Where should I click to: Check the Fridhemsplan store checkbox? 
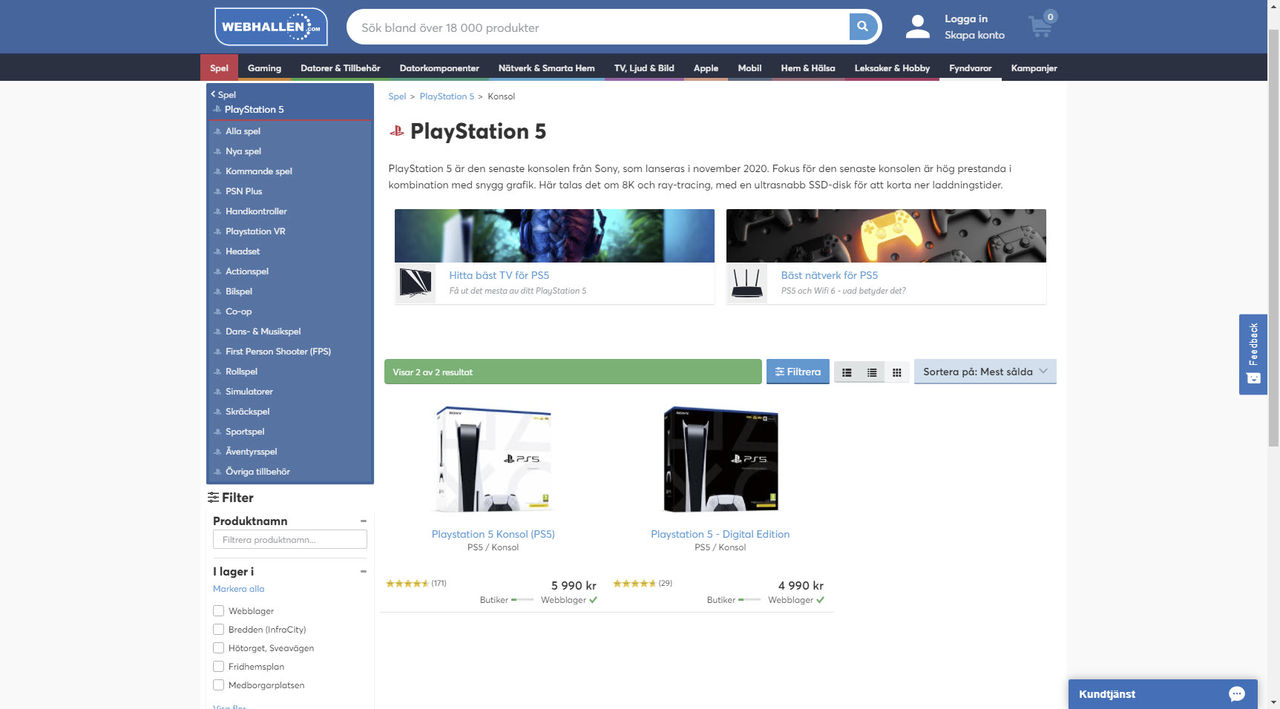(218, 666)
